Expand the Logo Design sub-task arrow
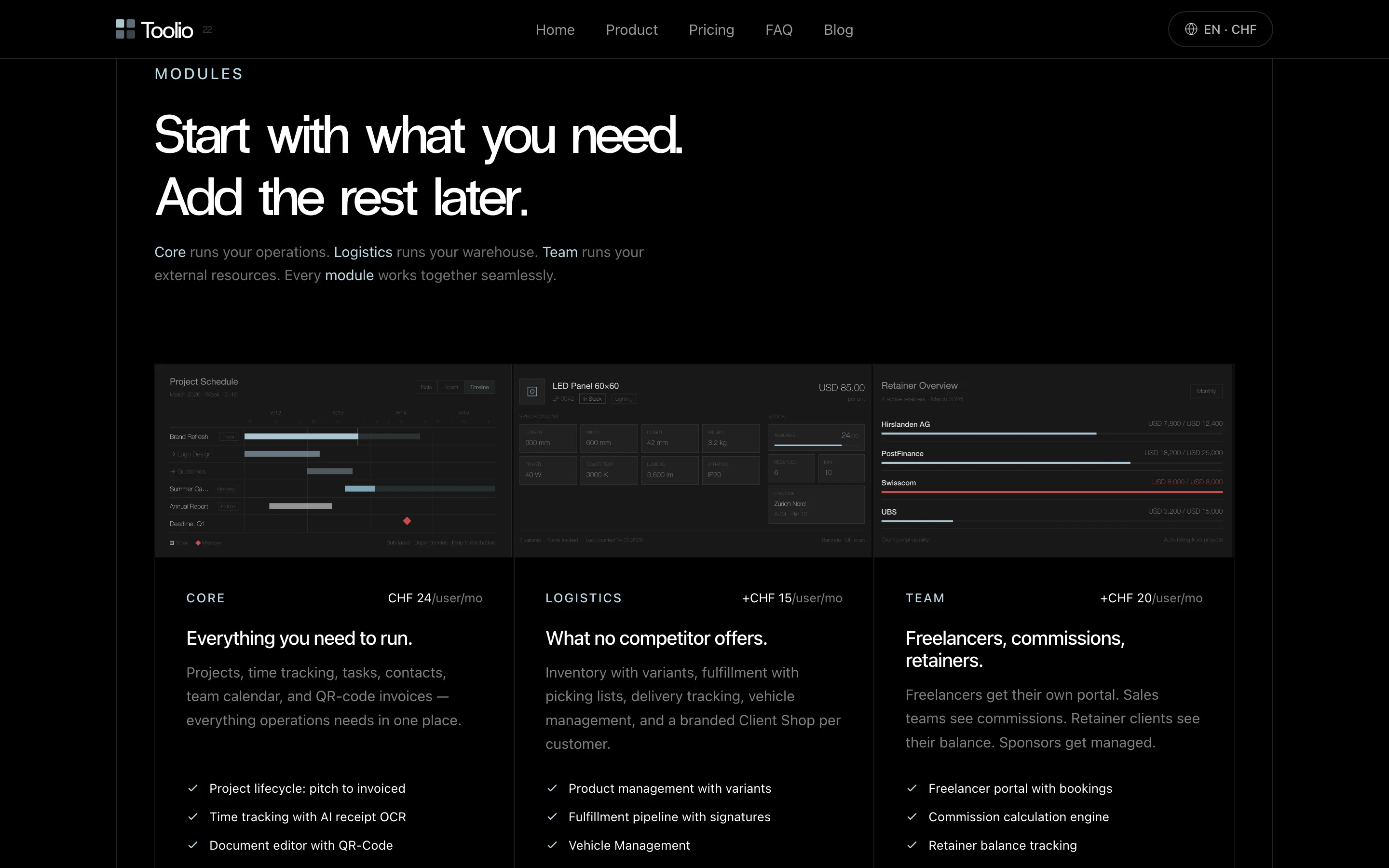This screenshot has width=1389, height=868. click(x=173, y=454)
